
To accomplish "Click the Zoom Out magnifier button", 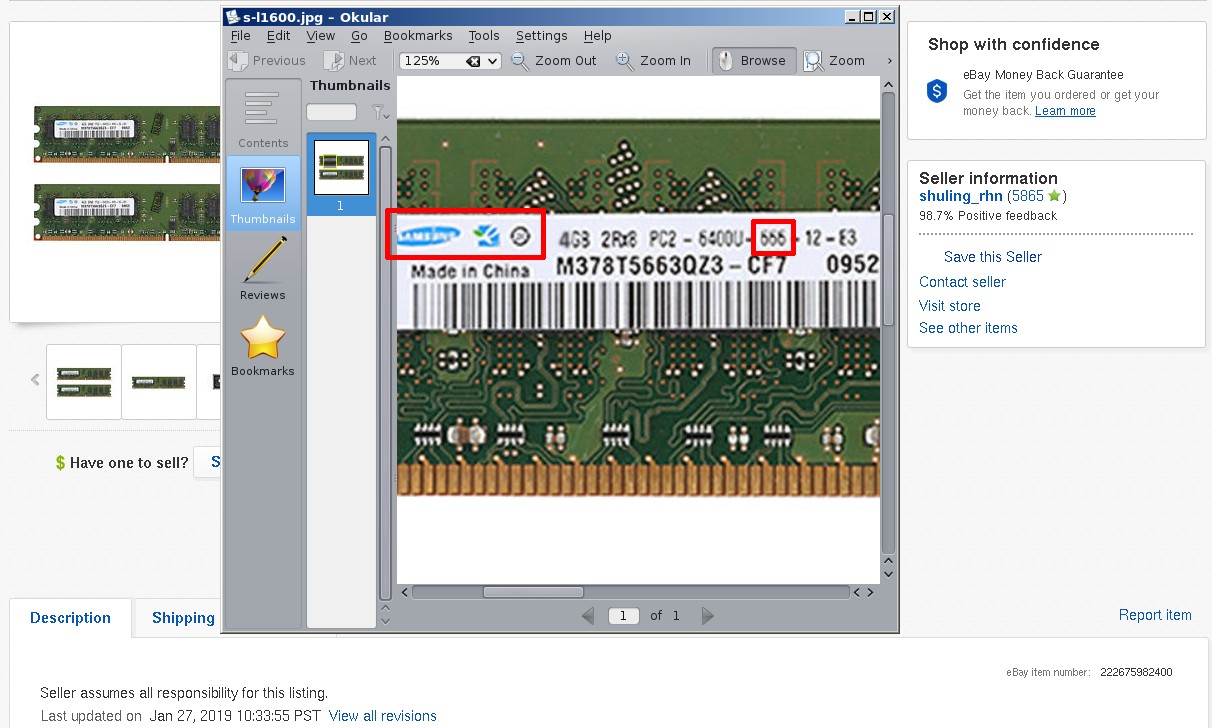I will click(554, 61).
